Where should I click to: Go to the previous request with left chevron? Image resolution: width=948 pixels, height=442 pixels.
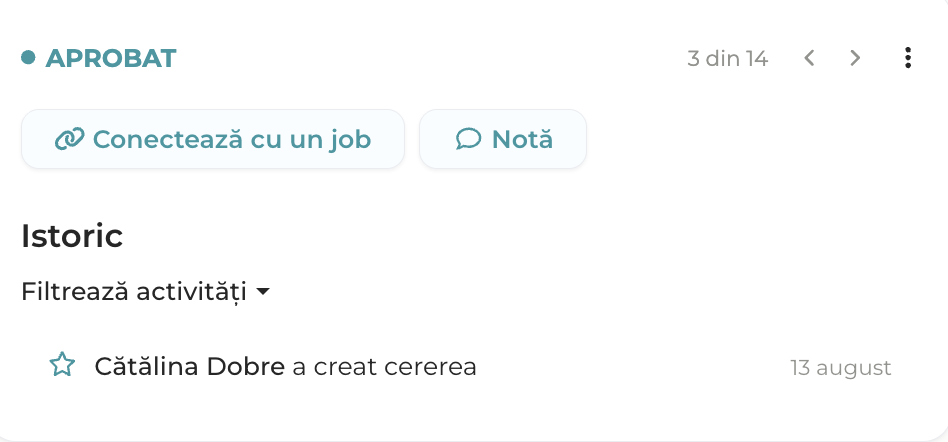point(810,58)
